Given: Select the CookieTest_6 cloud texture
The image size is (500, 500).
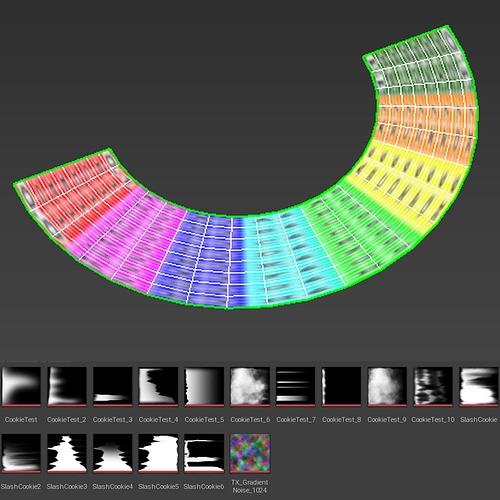Looking at the screenshot, I should pyautogui.click(x=250, y=387).
